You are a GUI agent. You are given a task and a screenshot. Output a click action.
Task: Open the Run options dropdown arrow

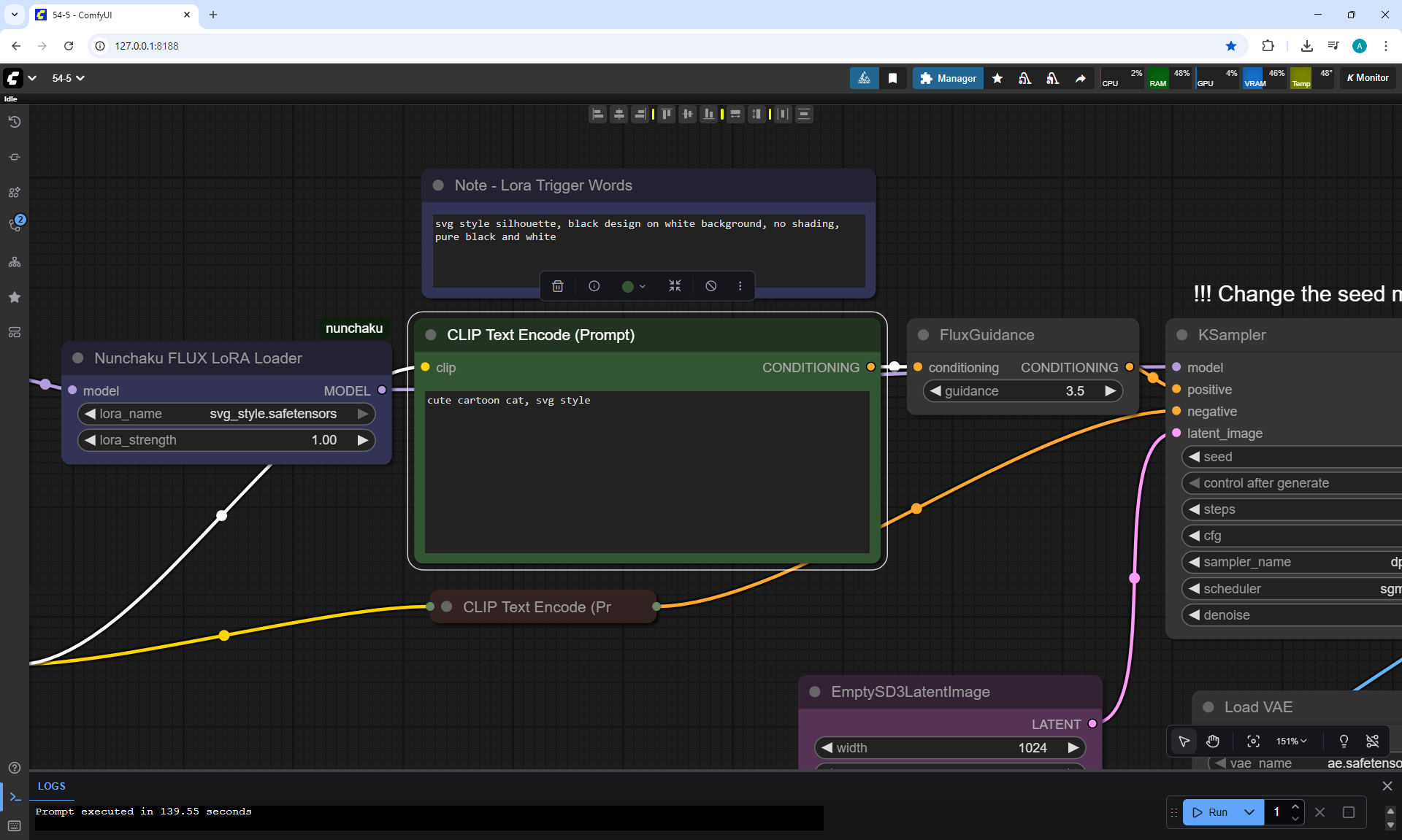(1249, 812)
